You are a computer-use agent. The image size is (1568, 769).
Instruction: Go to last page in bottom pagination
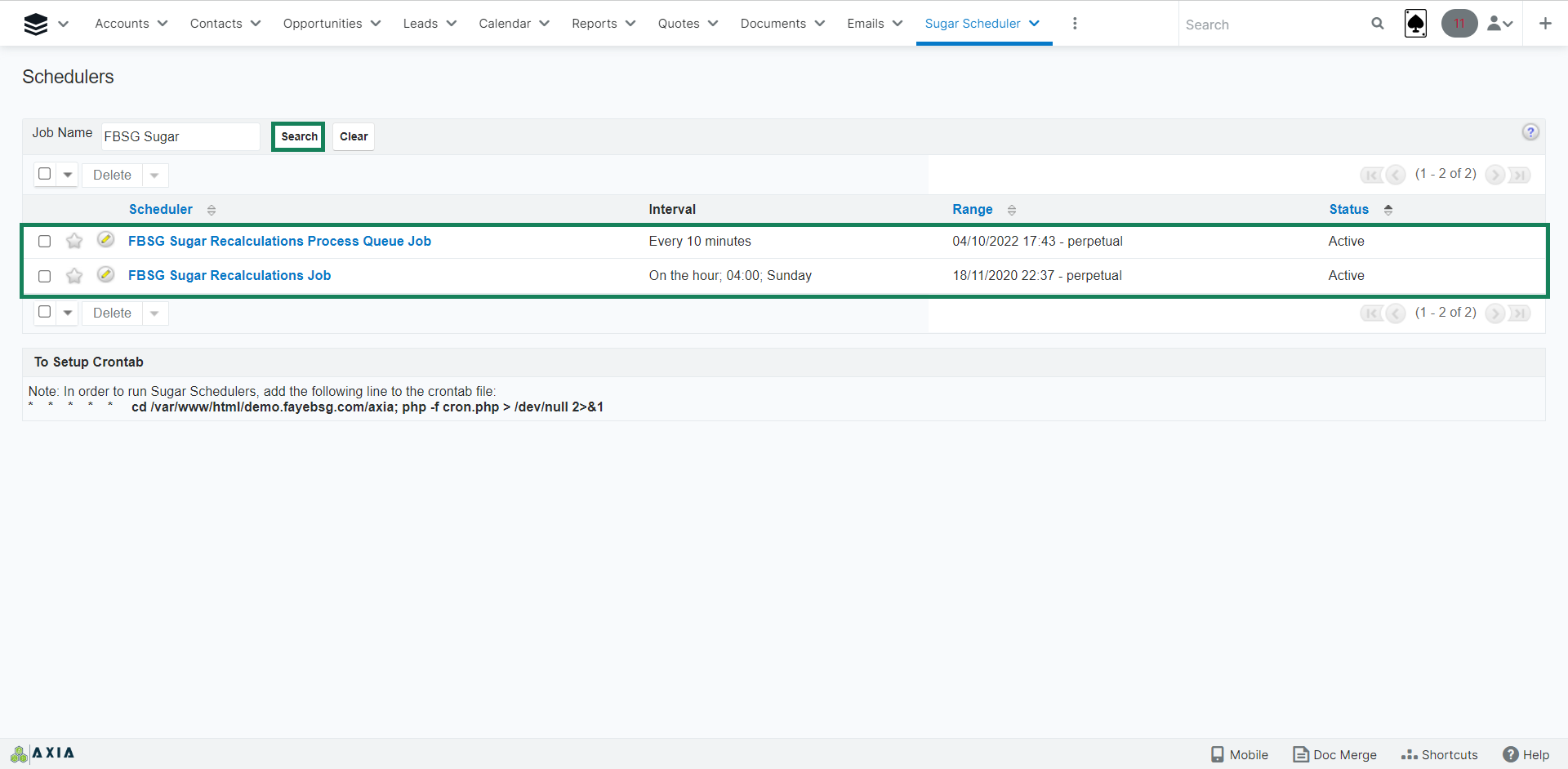point(1519,313)
